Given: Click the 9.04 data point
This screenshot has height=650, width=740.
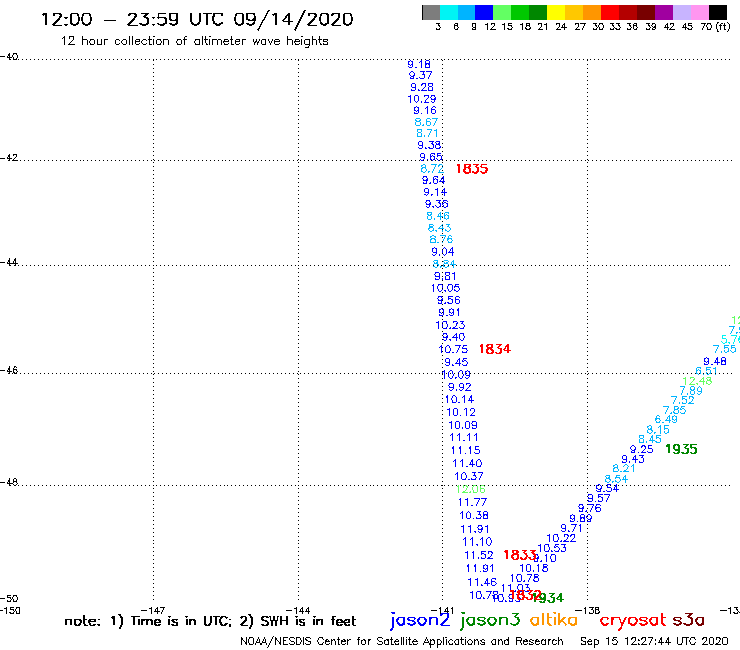Looking at the screenshot, I should click(x=443, y=252).
